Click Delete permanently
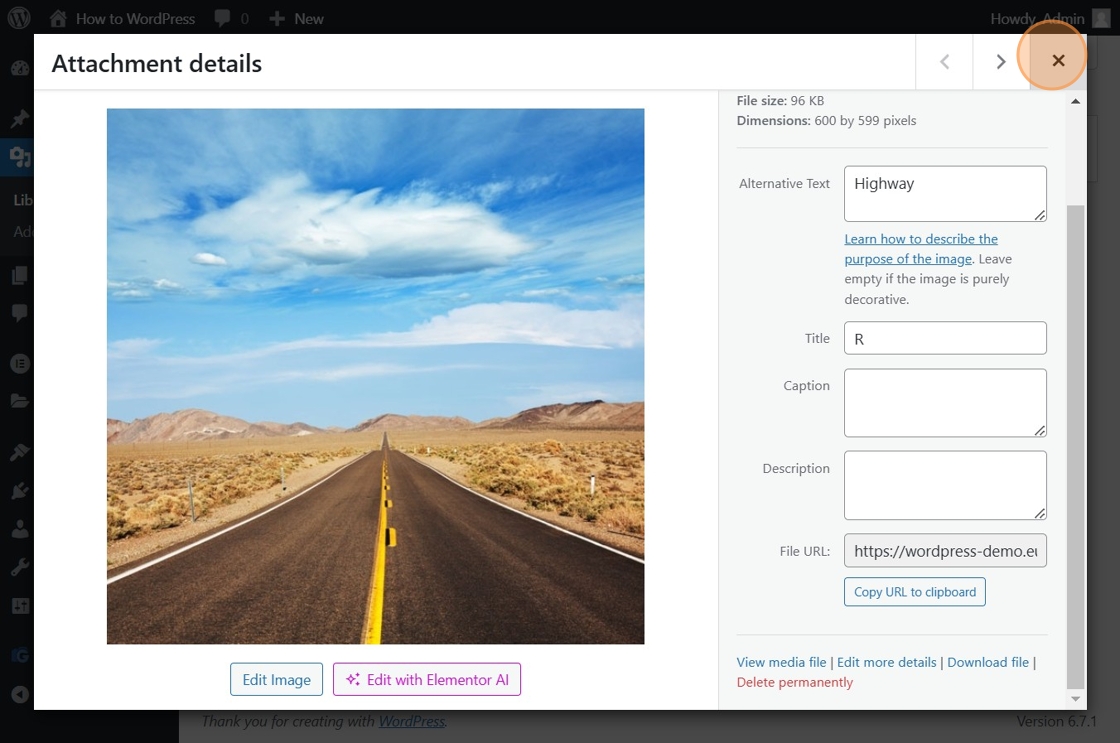1120x743 pixels. pos(794,682)
